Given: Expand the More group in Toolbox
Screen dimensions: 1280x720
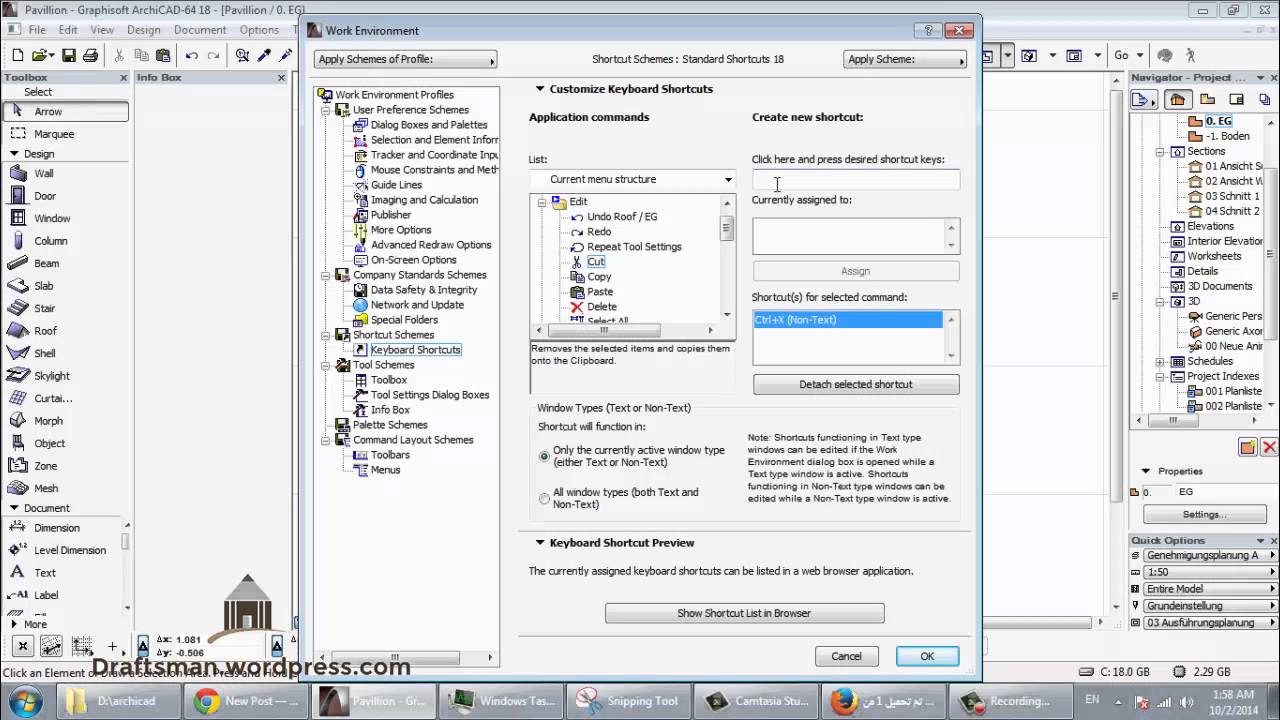Looking at the screenshot, I should 14,624.
